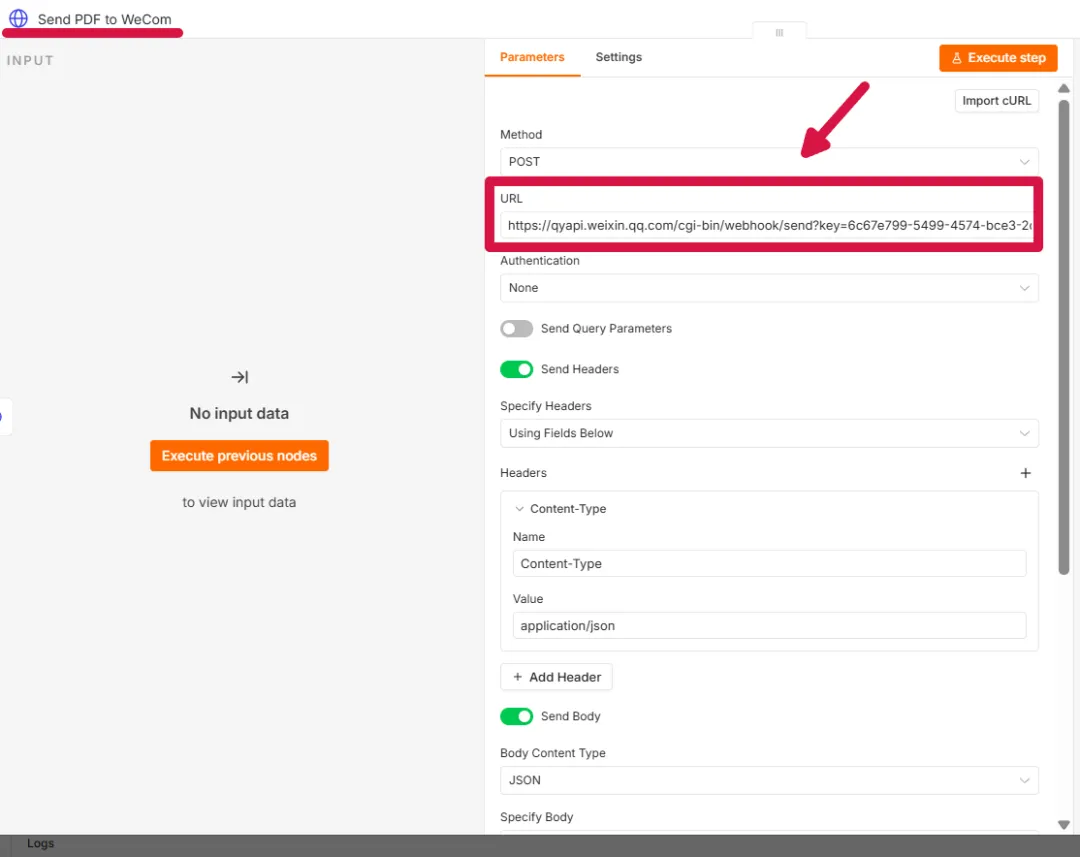
Task: Click the Send PDF to WeCom title
Action: click(x=105, y=19)
